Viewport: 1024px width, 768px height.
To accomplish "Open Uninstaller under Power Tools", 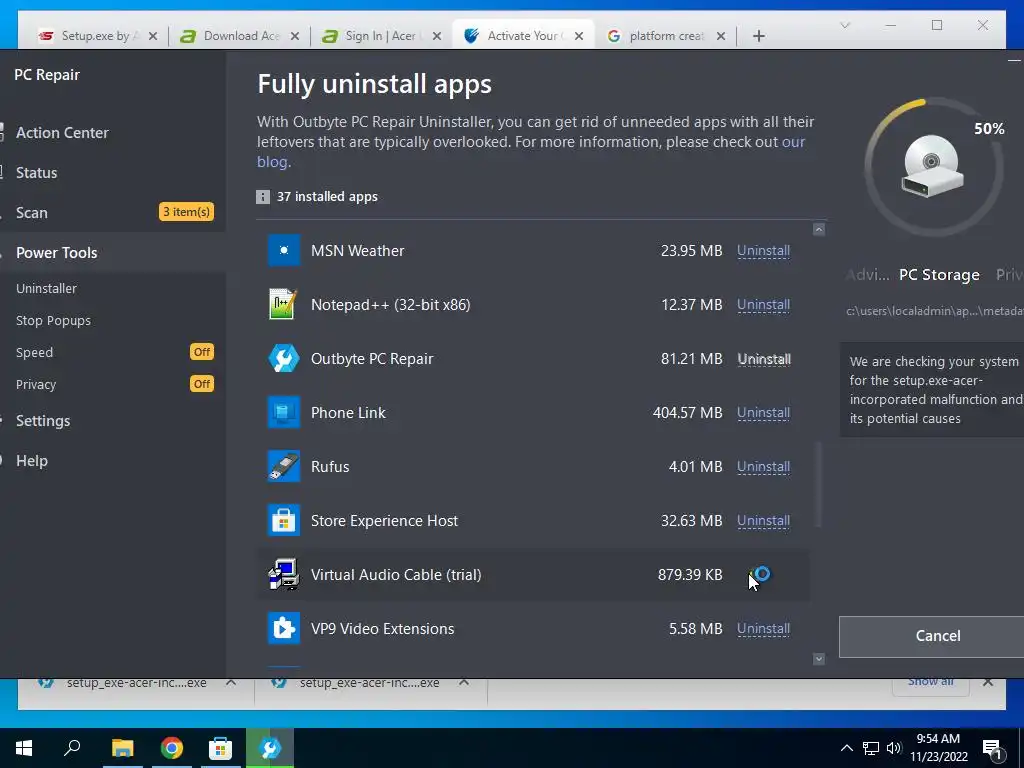I will tap(46, 288).
